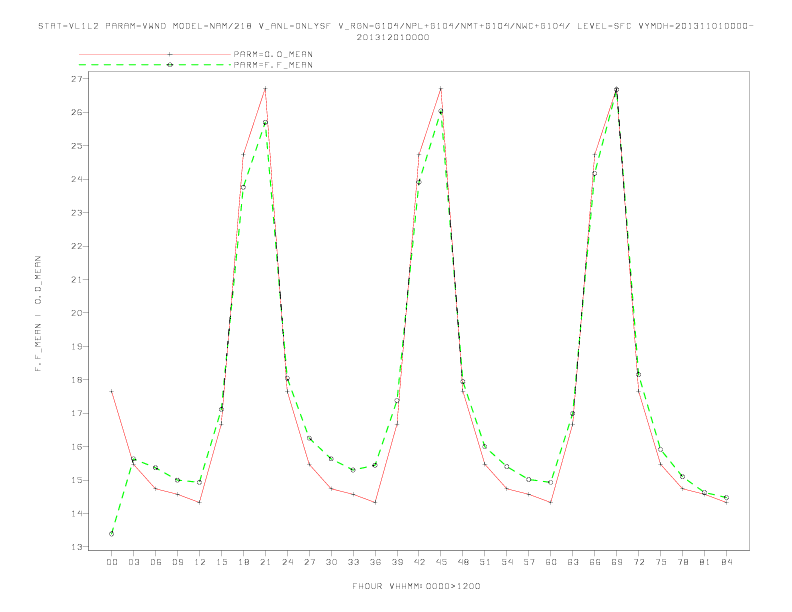Click x-axis forecast hour label 18

[243, 562]
